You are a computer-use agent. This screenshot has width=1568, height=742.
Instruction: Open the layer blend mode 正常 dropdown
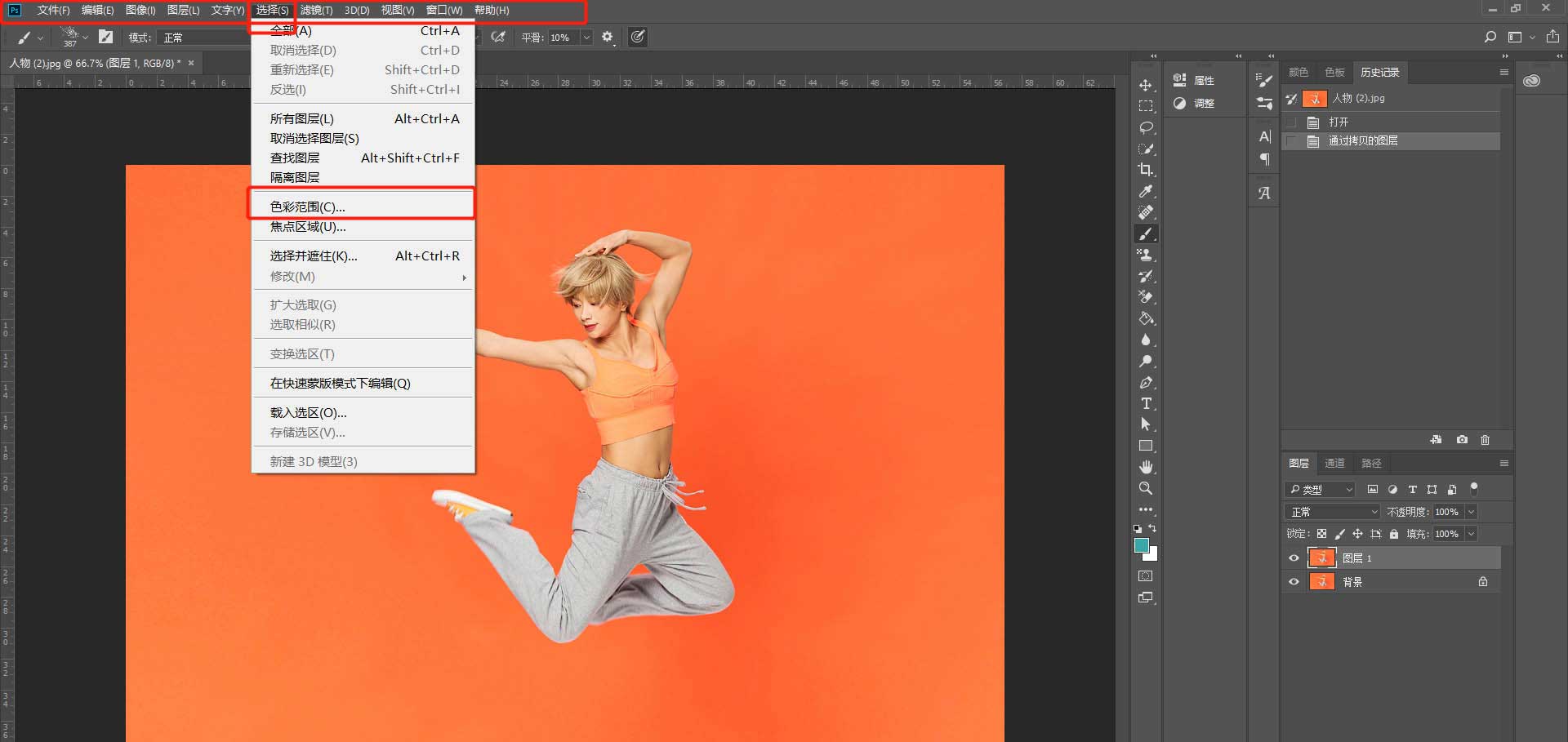pyautogui.click(x=1333, y=512)
